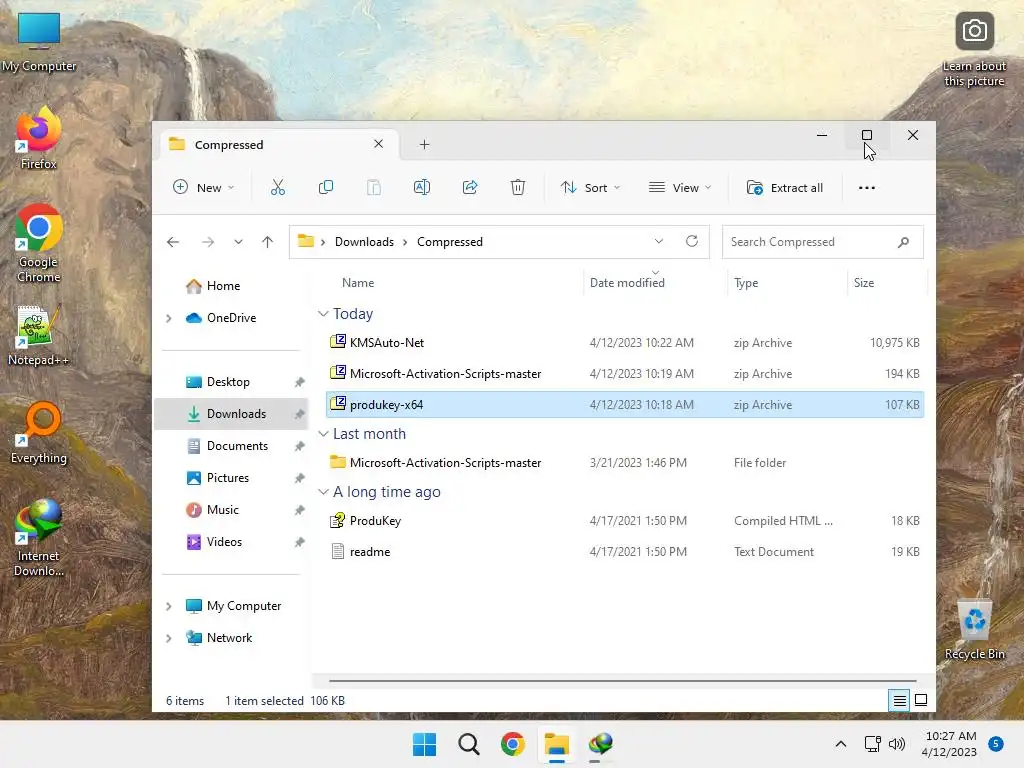Open recent locations dropdown chevron
This screenshot has height=768, width=1024.
click(238, 242)
